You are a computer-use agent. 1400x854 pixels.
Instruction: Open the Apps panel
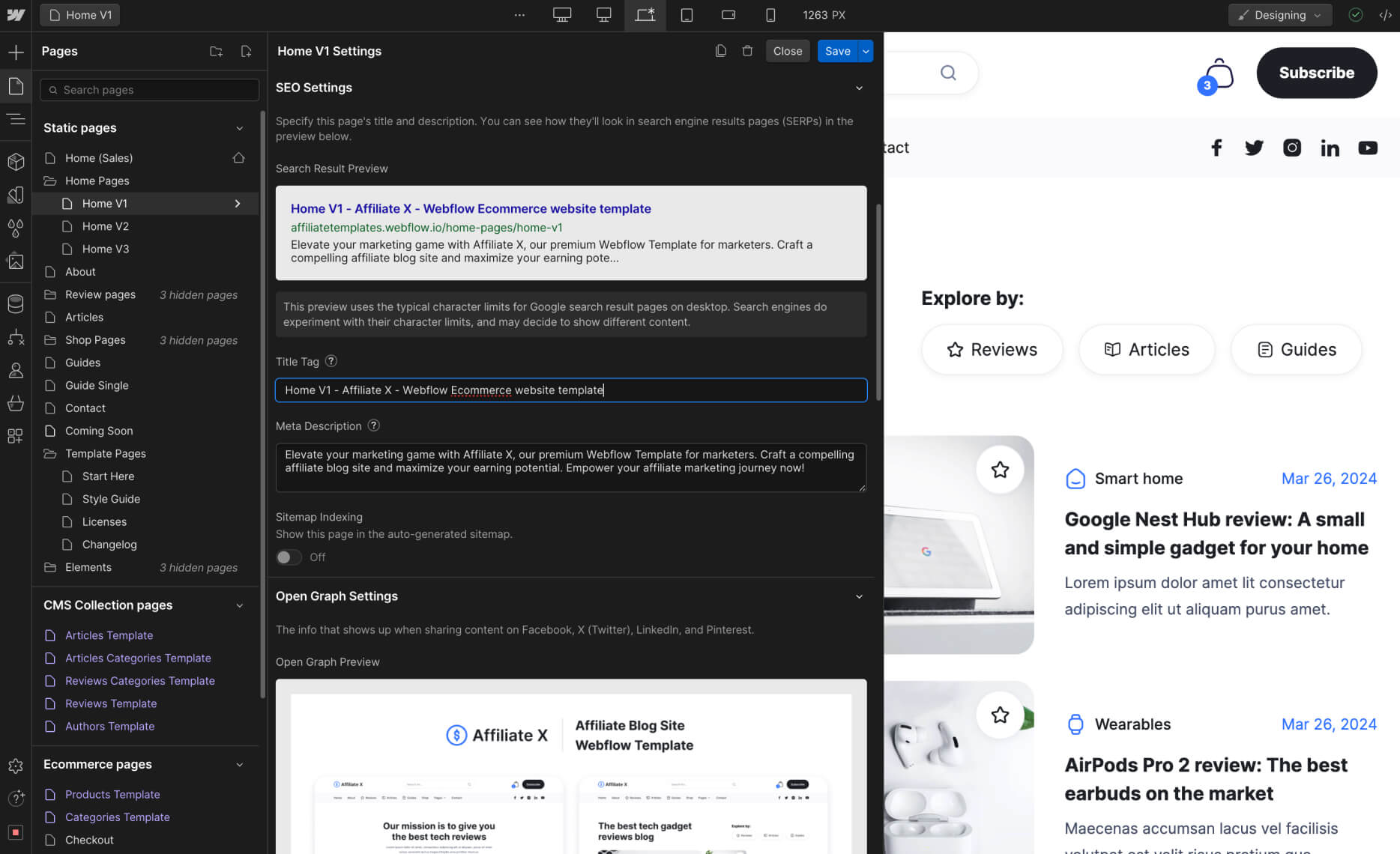[x=16, y=435]
